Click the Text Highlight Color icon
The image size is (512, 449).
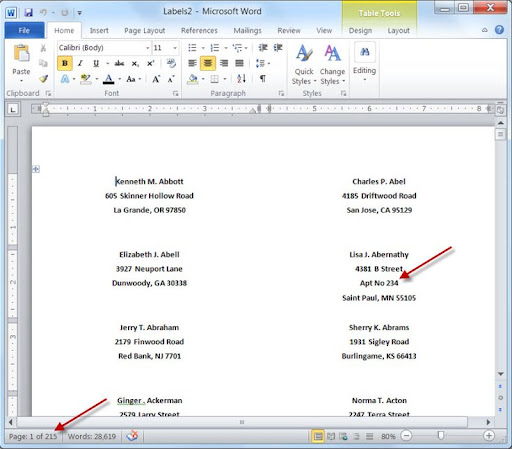coord(86,79)
